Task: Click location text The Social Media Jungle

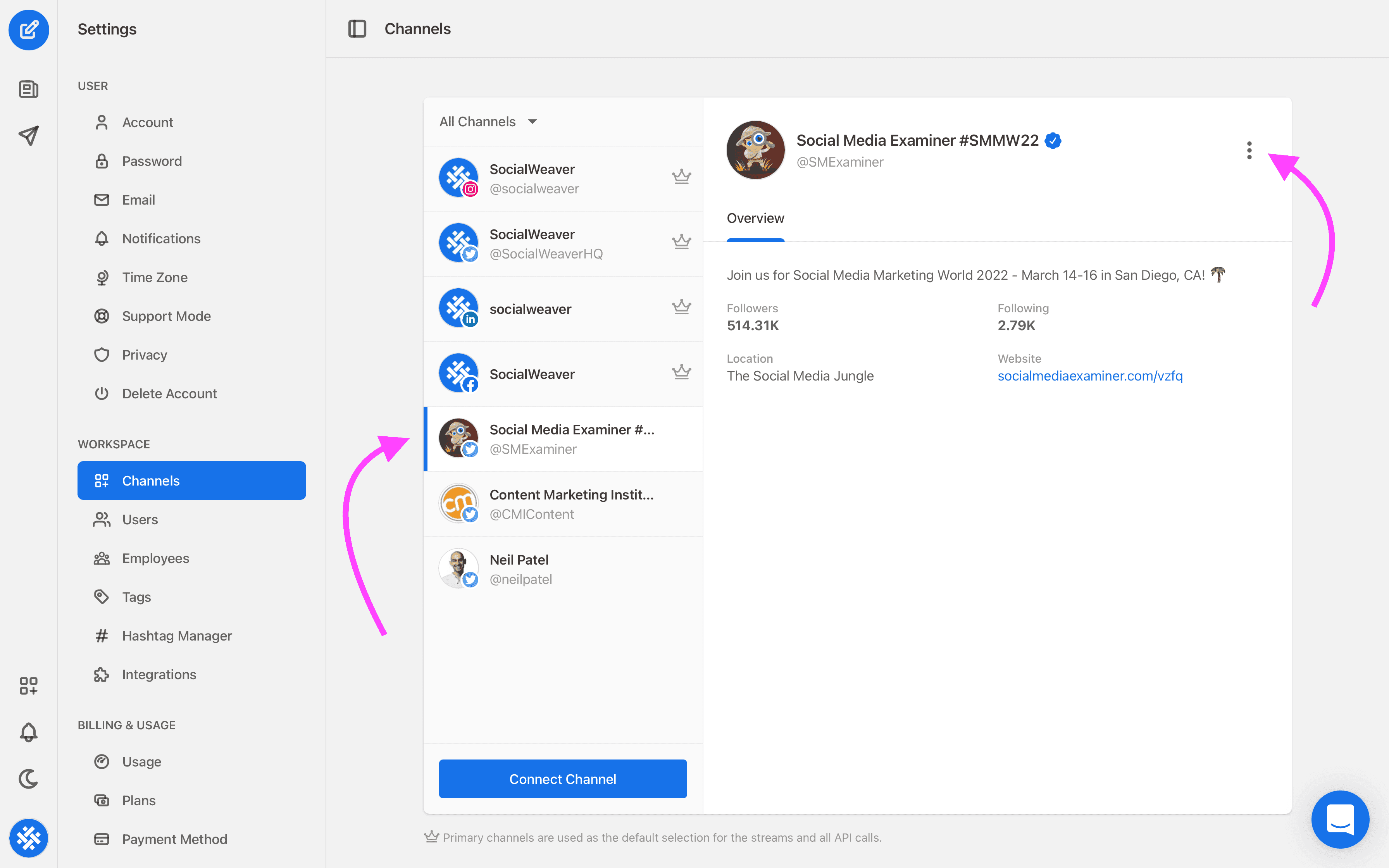Action: (x=800, y=376)
